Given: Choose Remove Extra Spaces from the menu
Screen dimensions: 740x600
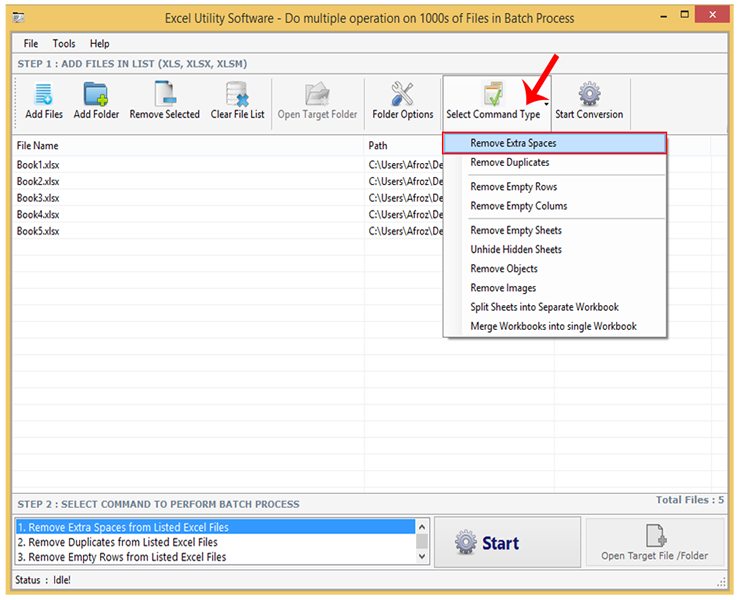Looking at the screenshot, I should (555, 143).
